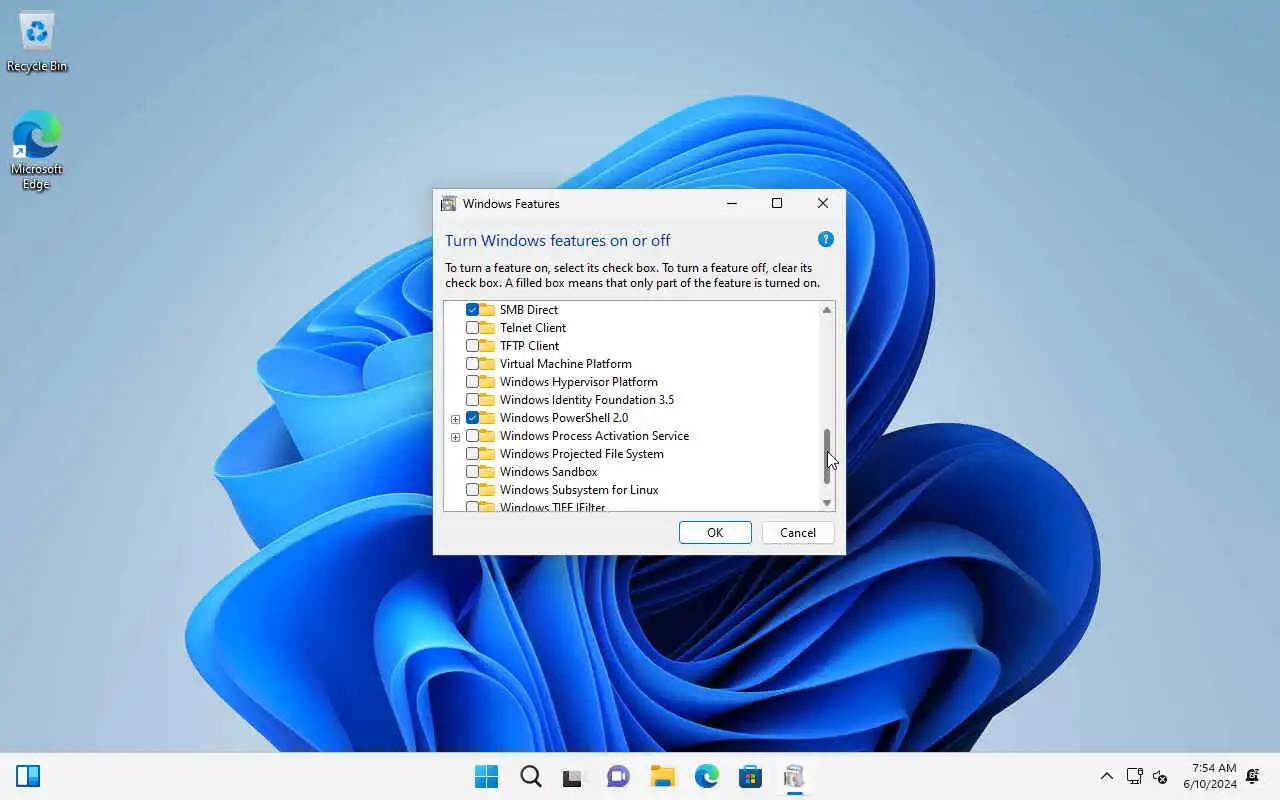This screenshot has height=800, width=1280.
Task: Open File Explorer from the taskbar
Action: tap(662, 777)
